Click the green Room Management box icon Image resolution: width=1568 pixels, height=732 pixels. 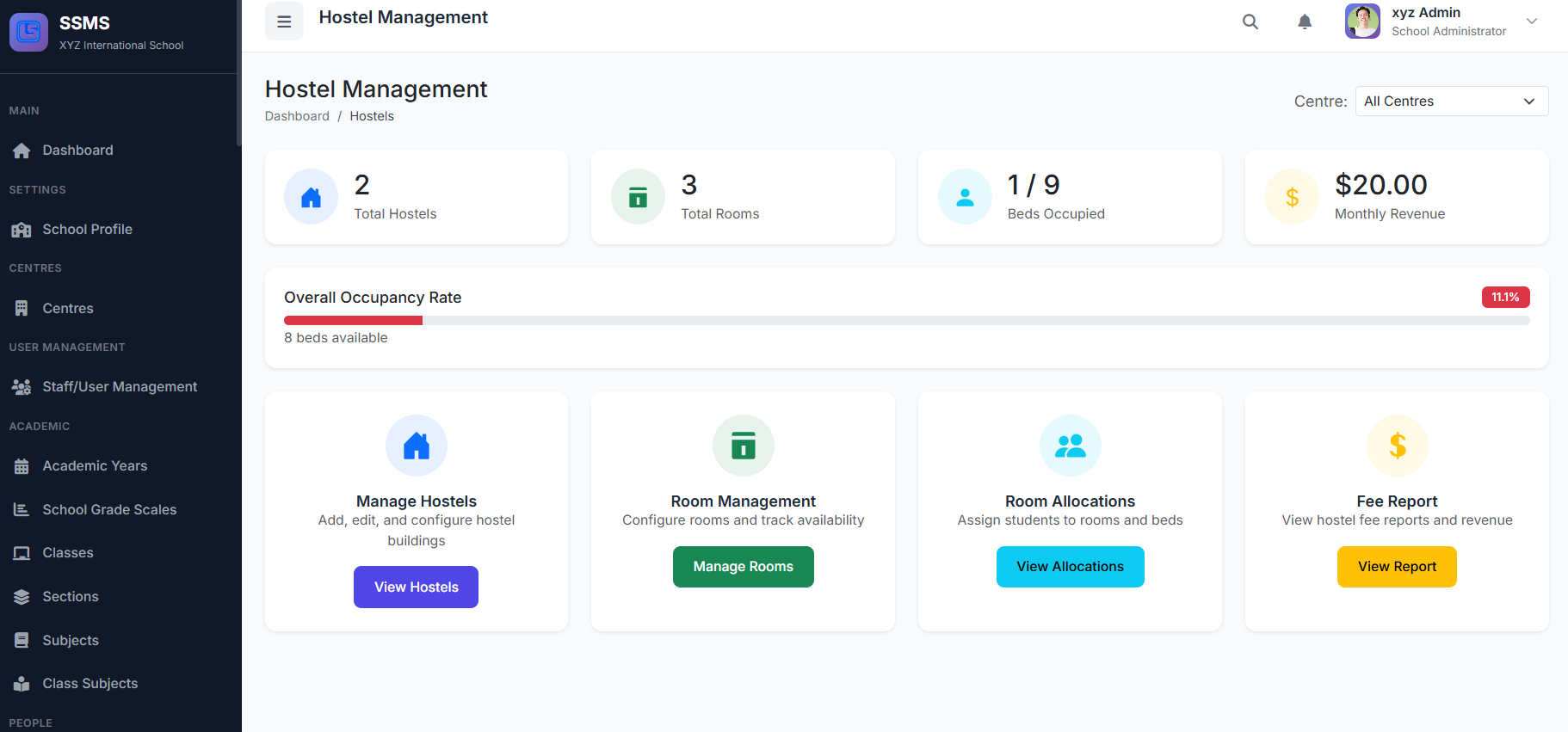point(744,446)
